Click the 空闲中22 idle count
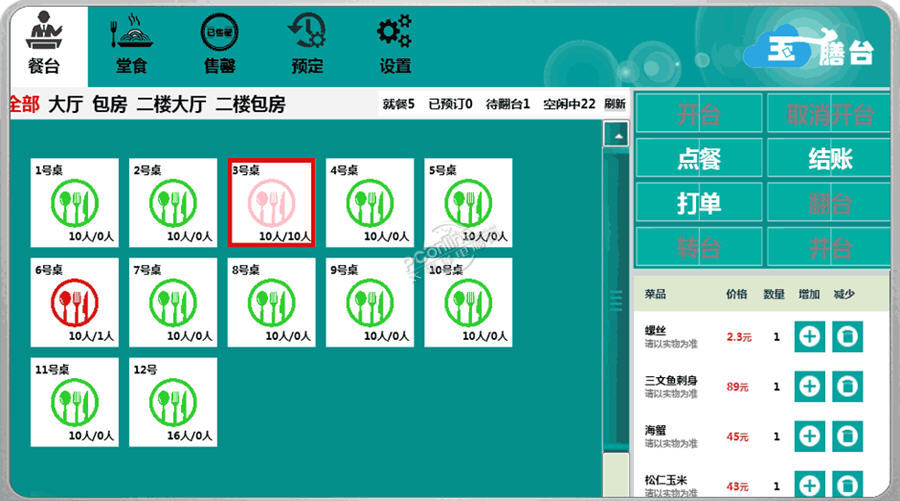 click(569, 104)
